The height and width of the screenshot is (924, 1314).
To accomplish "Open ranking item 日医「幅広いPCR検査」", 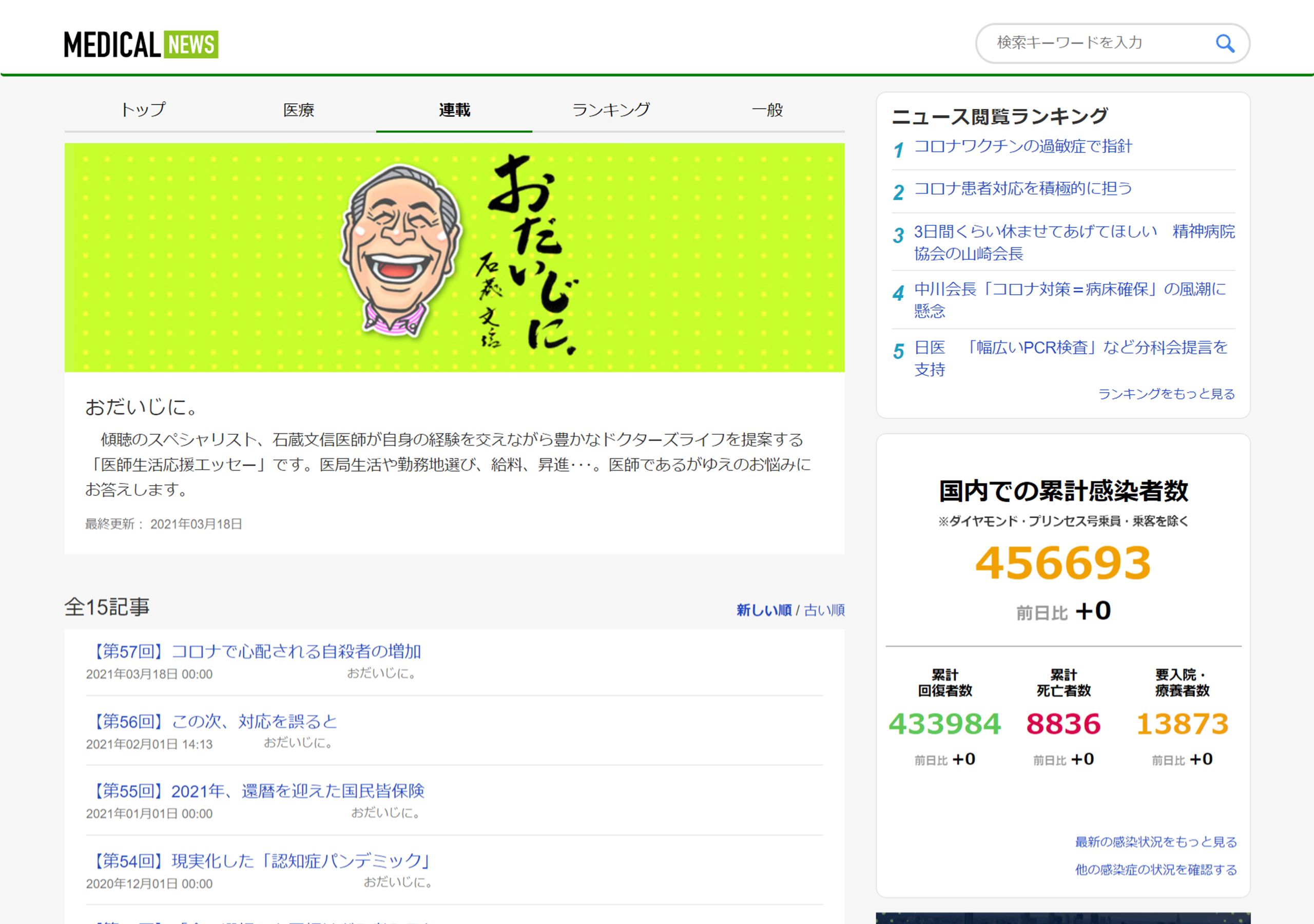I will click(x=1071, y=358).
